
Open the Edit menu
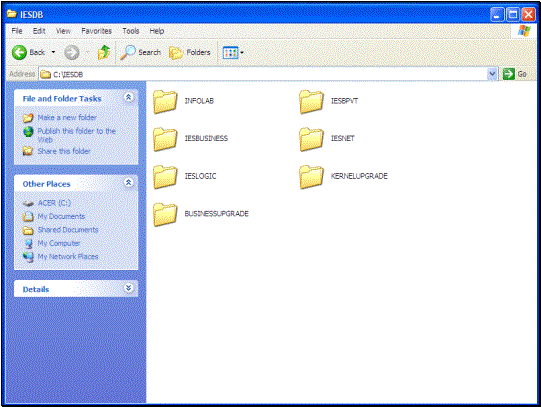pyautogui.click(x=39, y=31)
